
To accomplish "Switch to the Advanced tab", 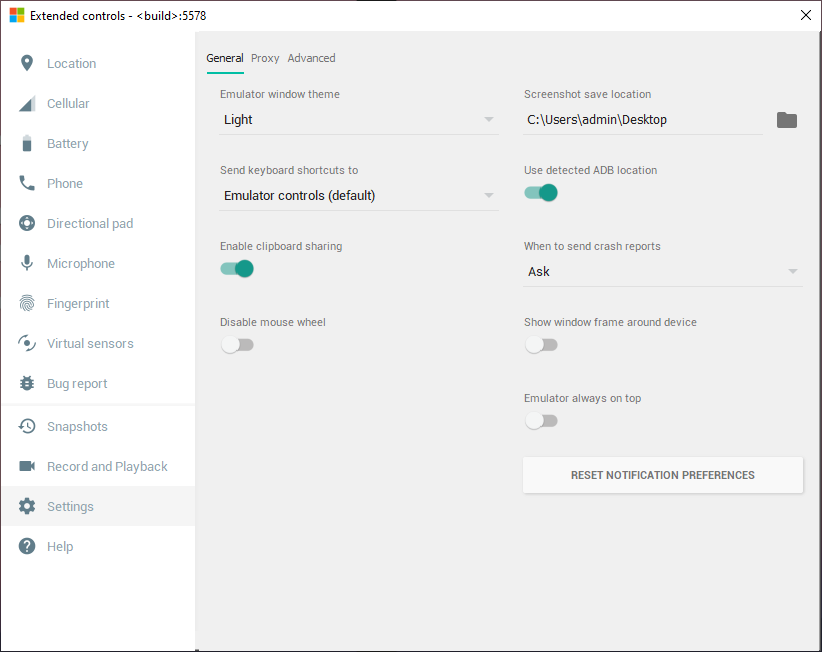I will click(311, 58).
